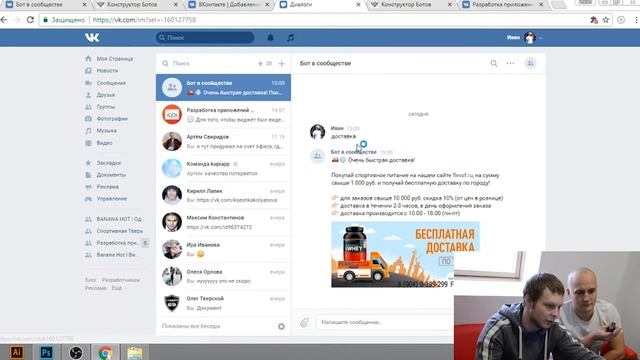Switch to second Конструктор Ботов tab
Screen dimensions: 640x360
tap(411, 4)
